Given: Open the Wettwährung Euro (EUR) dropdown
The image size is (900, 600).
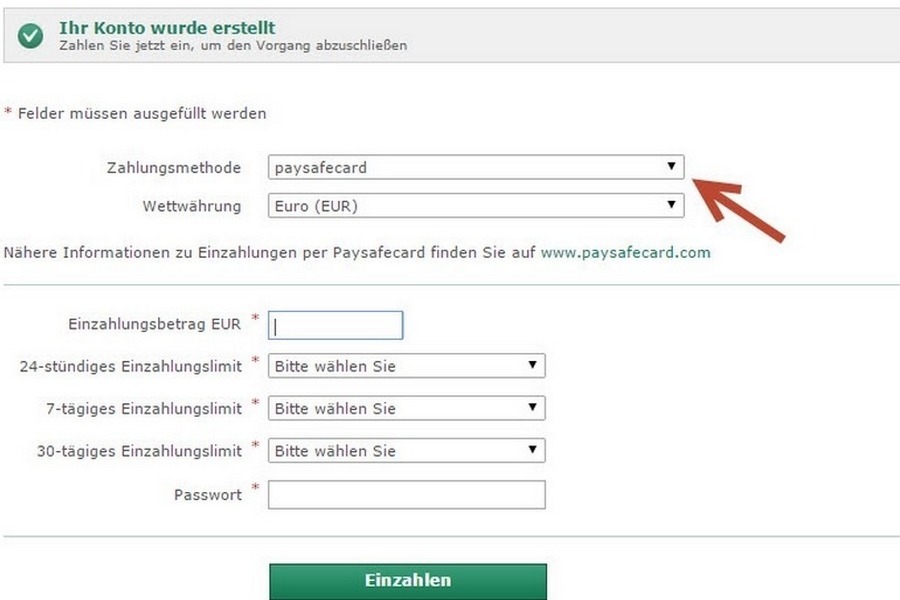Looking at the screenshot, I should (476, 206).
